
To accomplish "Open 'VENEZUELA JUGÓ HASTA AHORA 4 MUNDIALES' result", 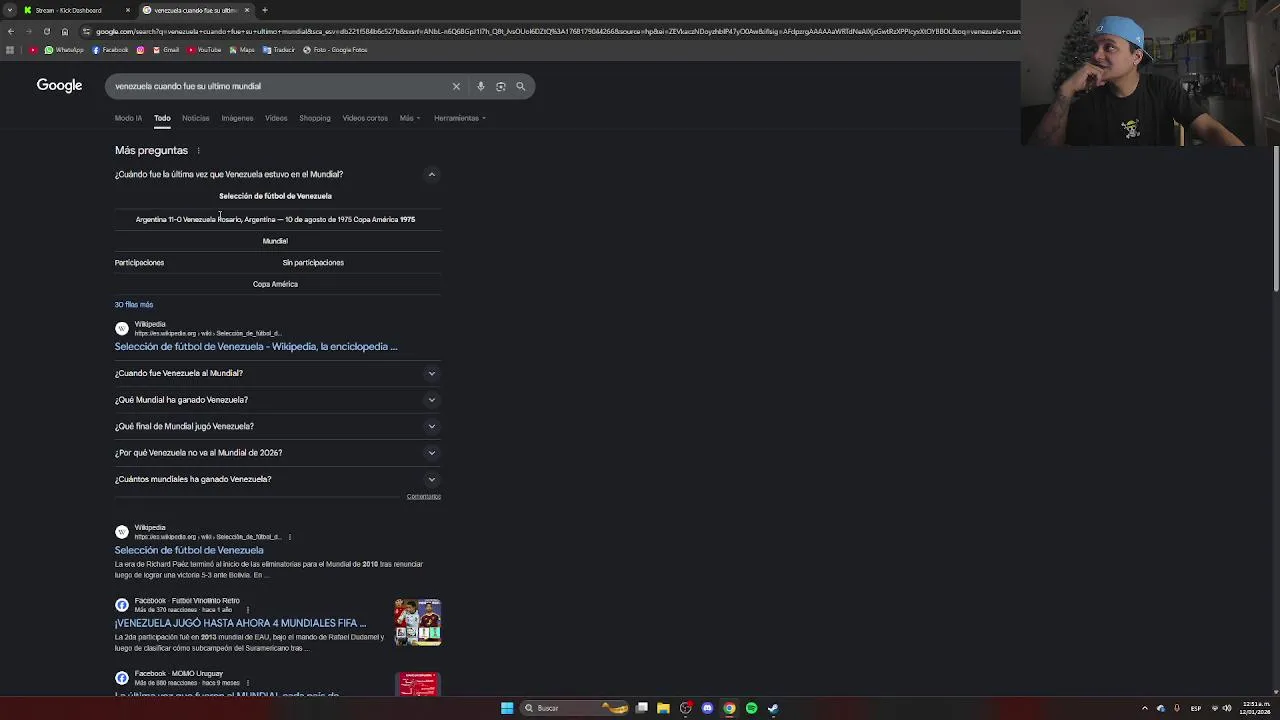I will coord(240,623).
